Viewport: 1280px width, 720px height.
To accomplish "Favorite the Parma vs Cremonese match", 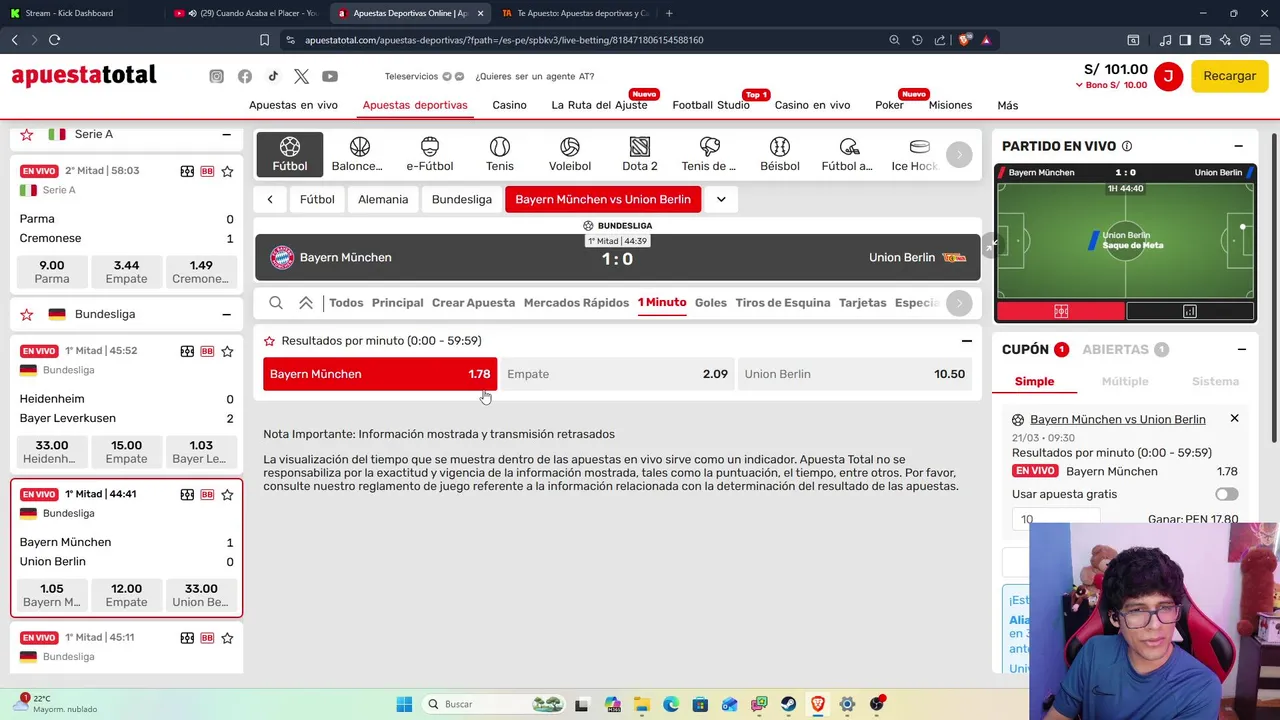I will coord(227,171).
